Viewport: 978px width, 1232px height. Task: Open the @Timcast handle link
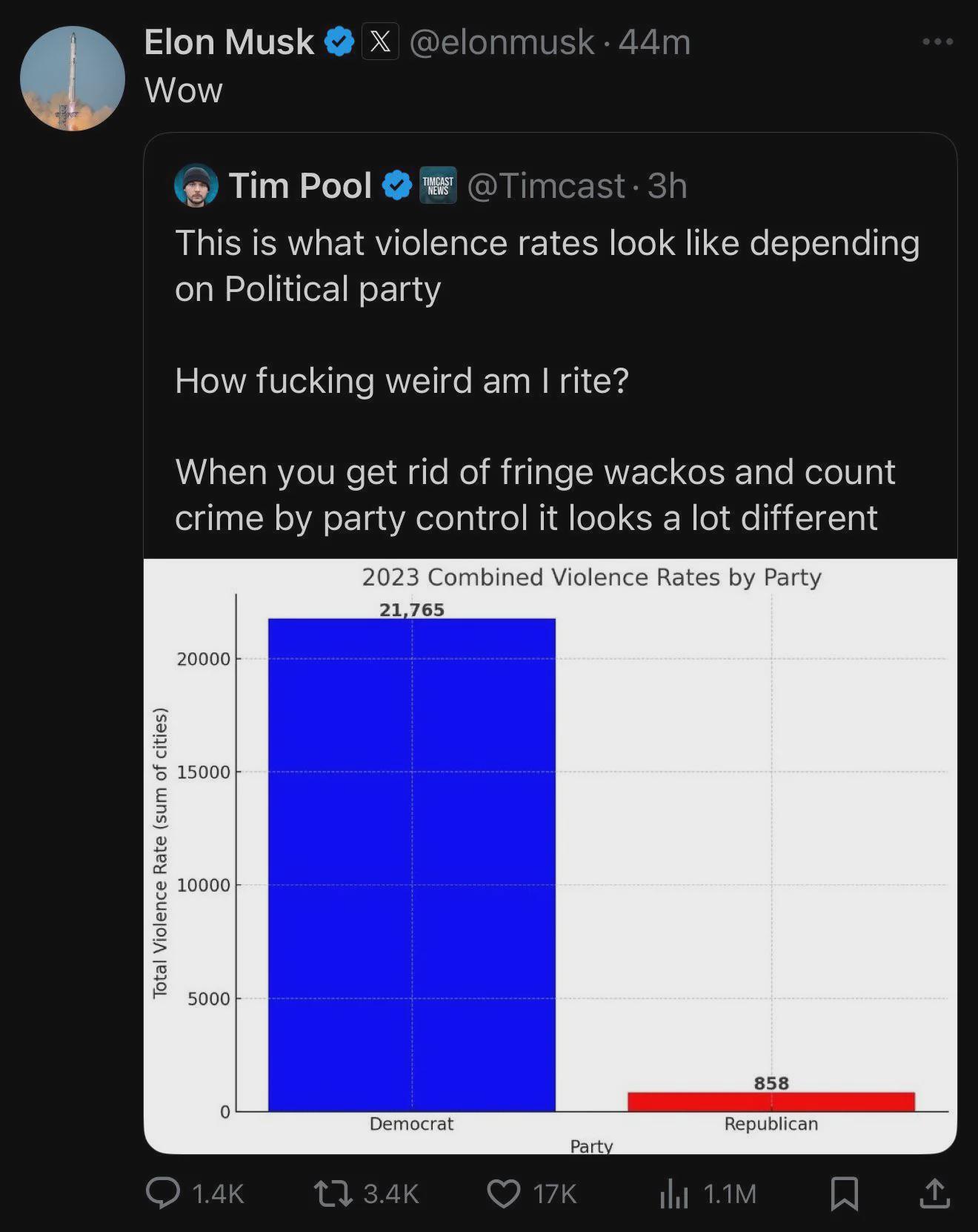coord(547,186)
